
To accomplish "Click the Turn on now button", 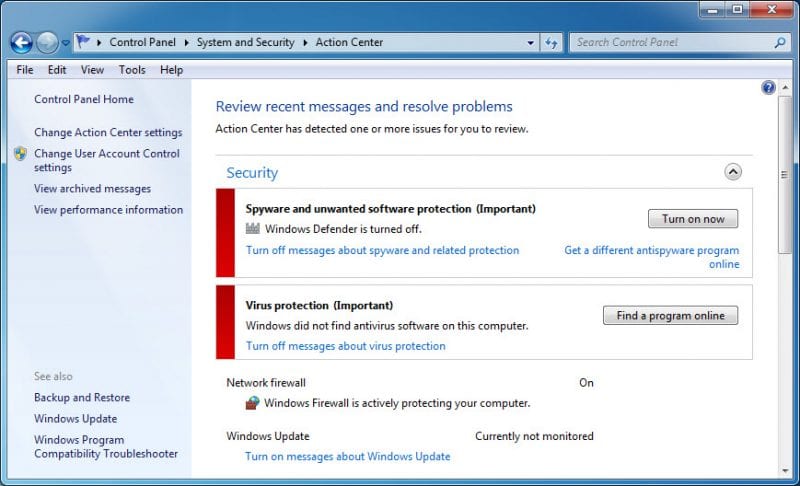I will click(x=693, y=219).
